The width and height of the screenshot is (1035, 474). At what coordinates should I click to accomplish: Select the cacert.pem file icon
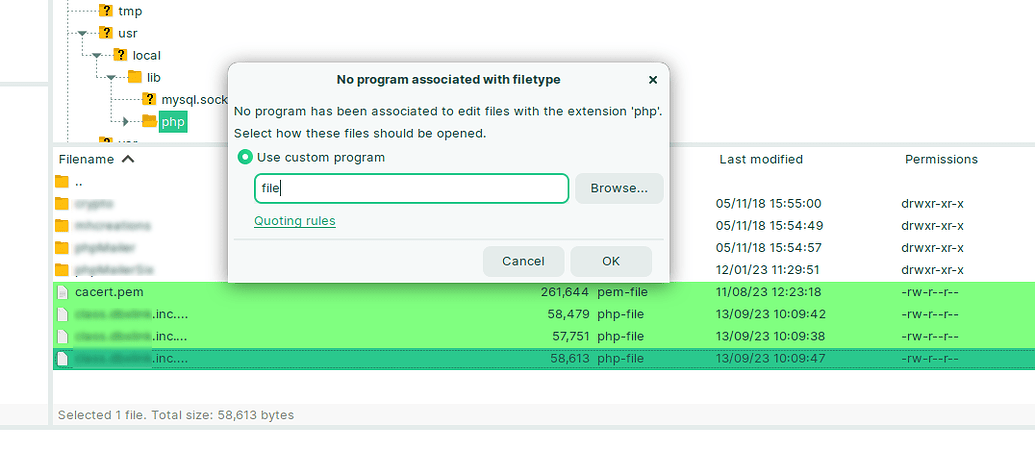point(62,292)
